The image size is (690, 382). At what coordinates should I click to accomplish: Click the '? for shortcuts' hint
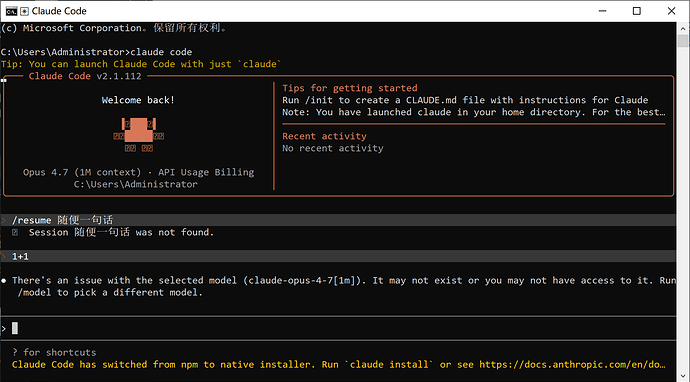tap(54, 352)
